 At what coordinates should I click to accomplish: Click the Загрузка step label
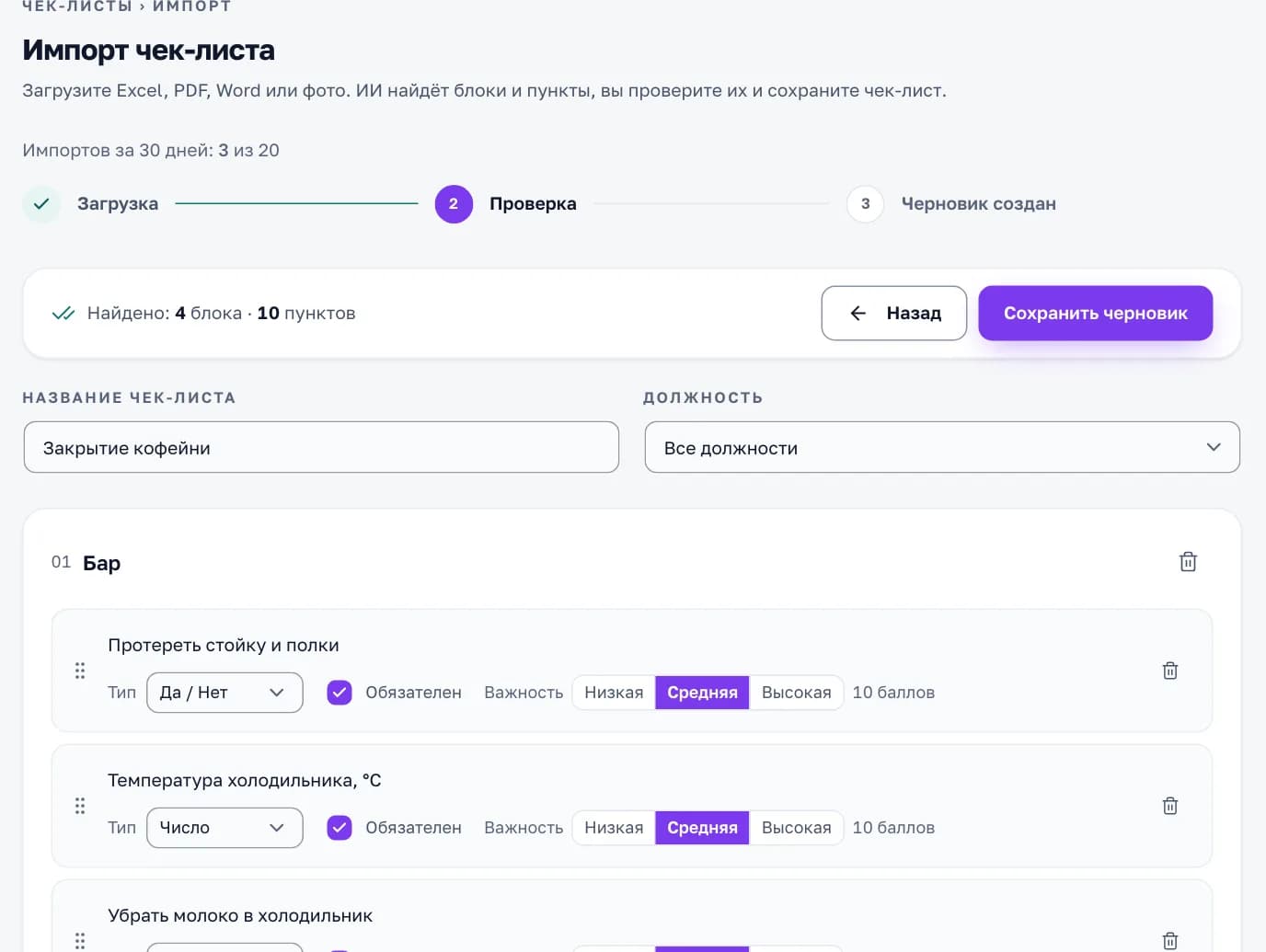click(x=118, y=203)
